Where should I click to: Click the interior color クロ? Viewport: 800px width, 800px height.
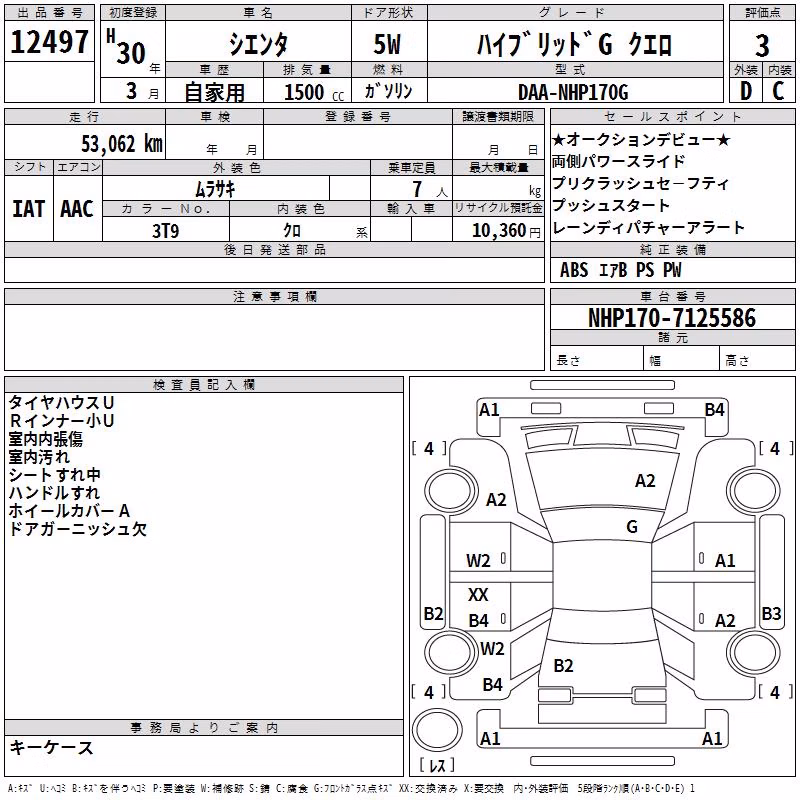pos(292,231)
